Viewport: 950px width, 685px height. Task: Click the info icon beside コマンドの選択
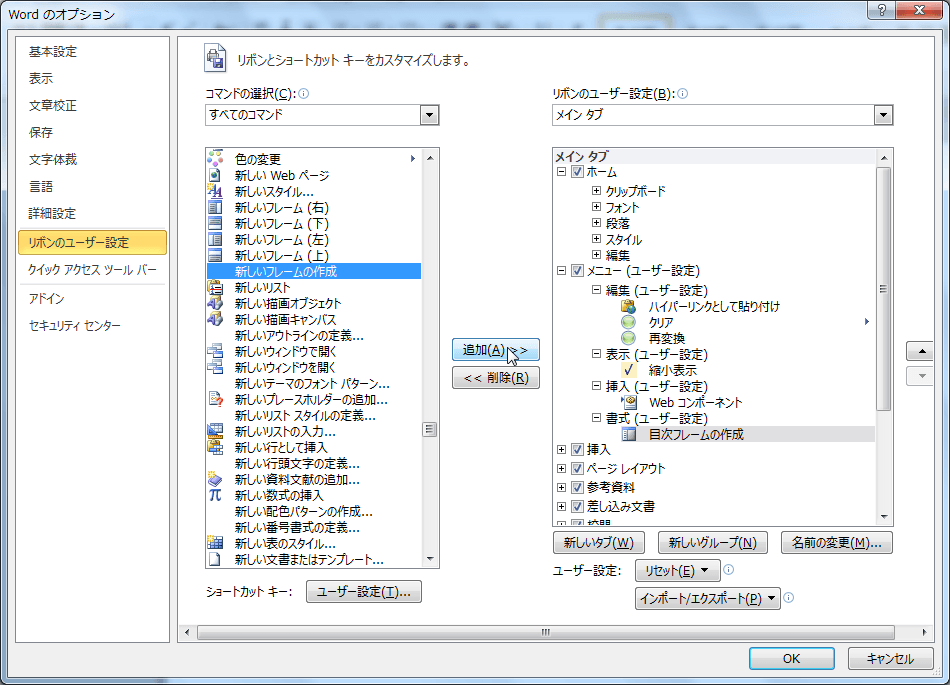[304, 93]
